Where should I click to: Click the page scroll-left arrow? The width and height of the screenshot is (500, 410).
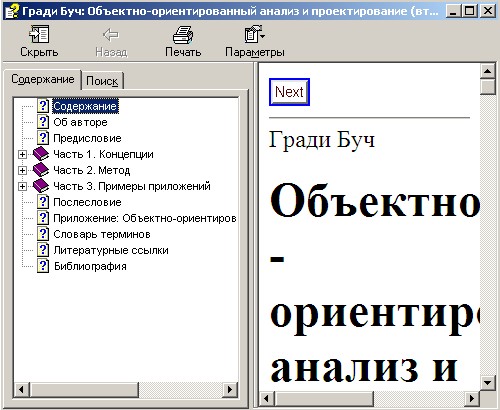coord(266,398)
